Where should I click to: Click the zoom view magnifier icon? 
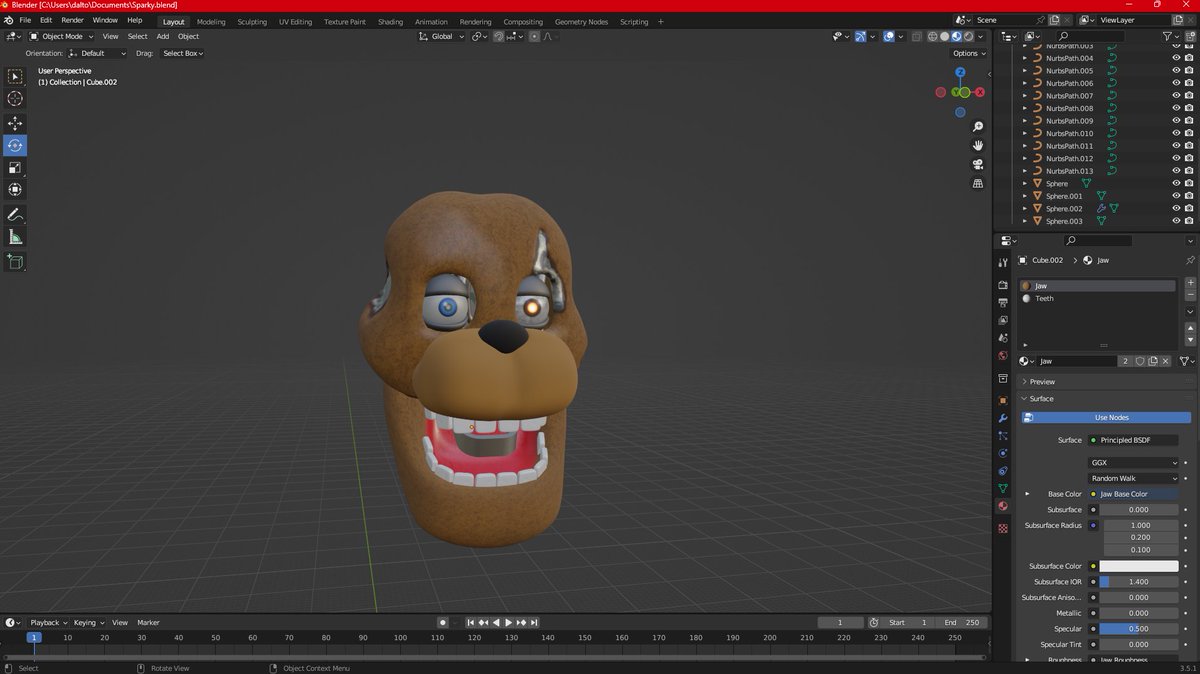tap(978, 127)
